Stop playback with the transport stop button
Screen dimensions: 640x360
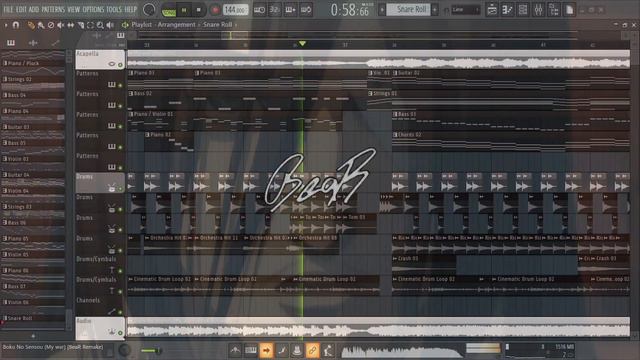click(199, 10)
